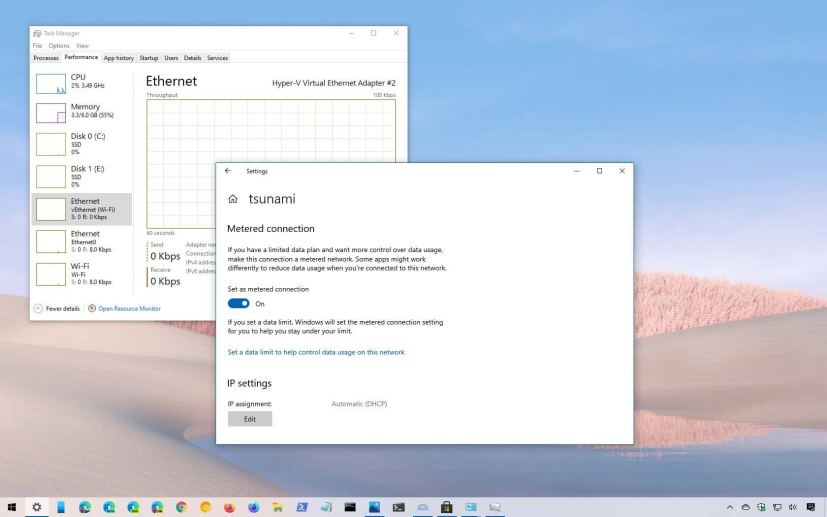
Task: Open Windows Security shield in the tray
Action: 761,508
